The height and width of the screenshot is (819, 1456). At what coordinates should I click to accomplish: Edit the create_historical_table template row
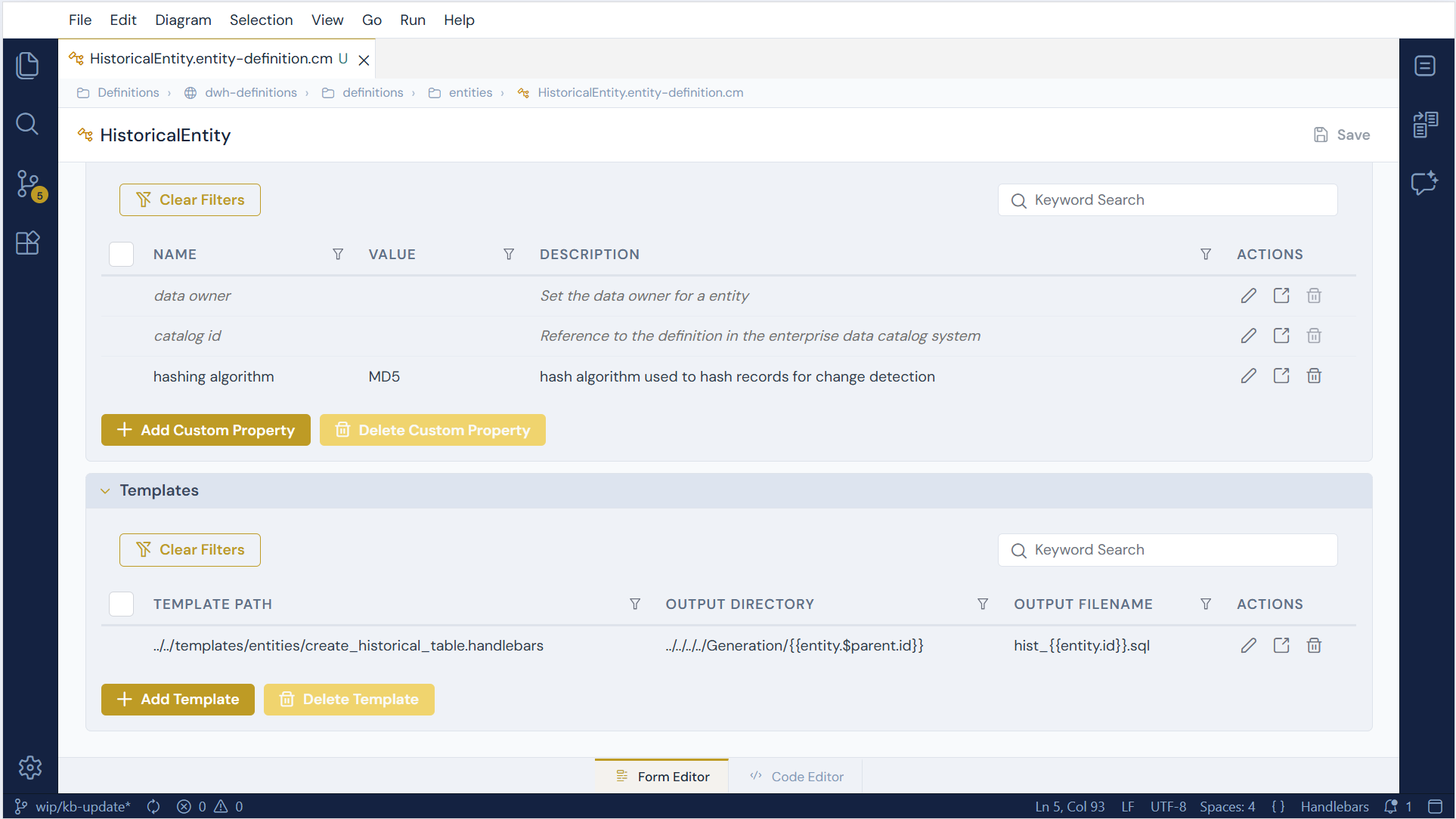click(x=1248, y=645)
